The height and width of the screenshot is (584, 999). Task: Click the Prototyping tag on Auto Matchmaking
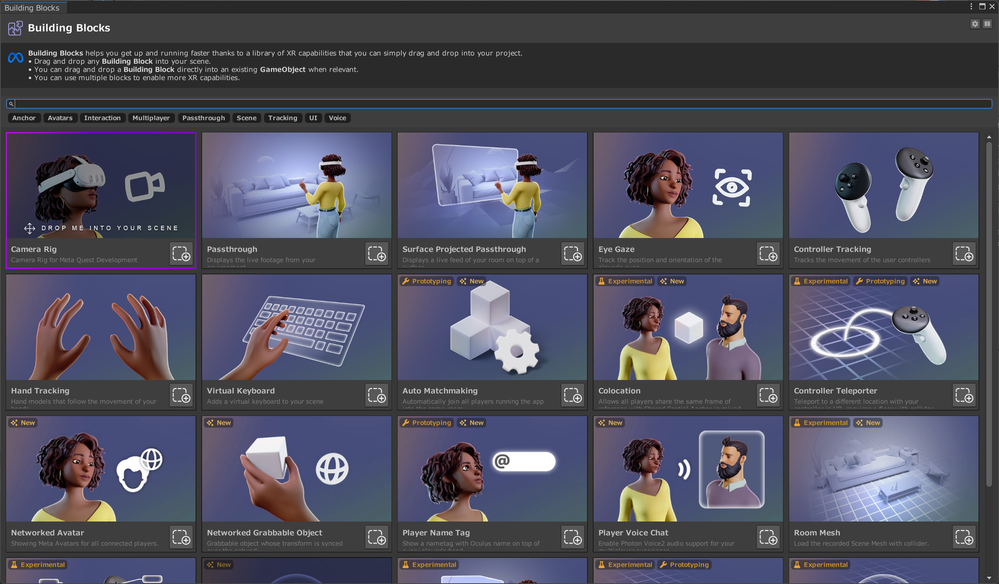pos(426,281)
